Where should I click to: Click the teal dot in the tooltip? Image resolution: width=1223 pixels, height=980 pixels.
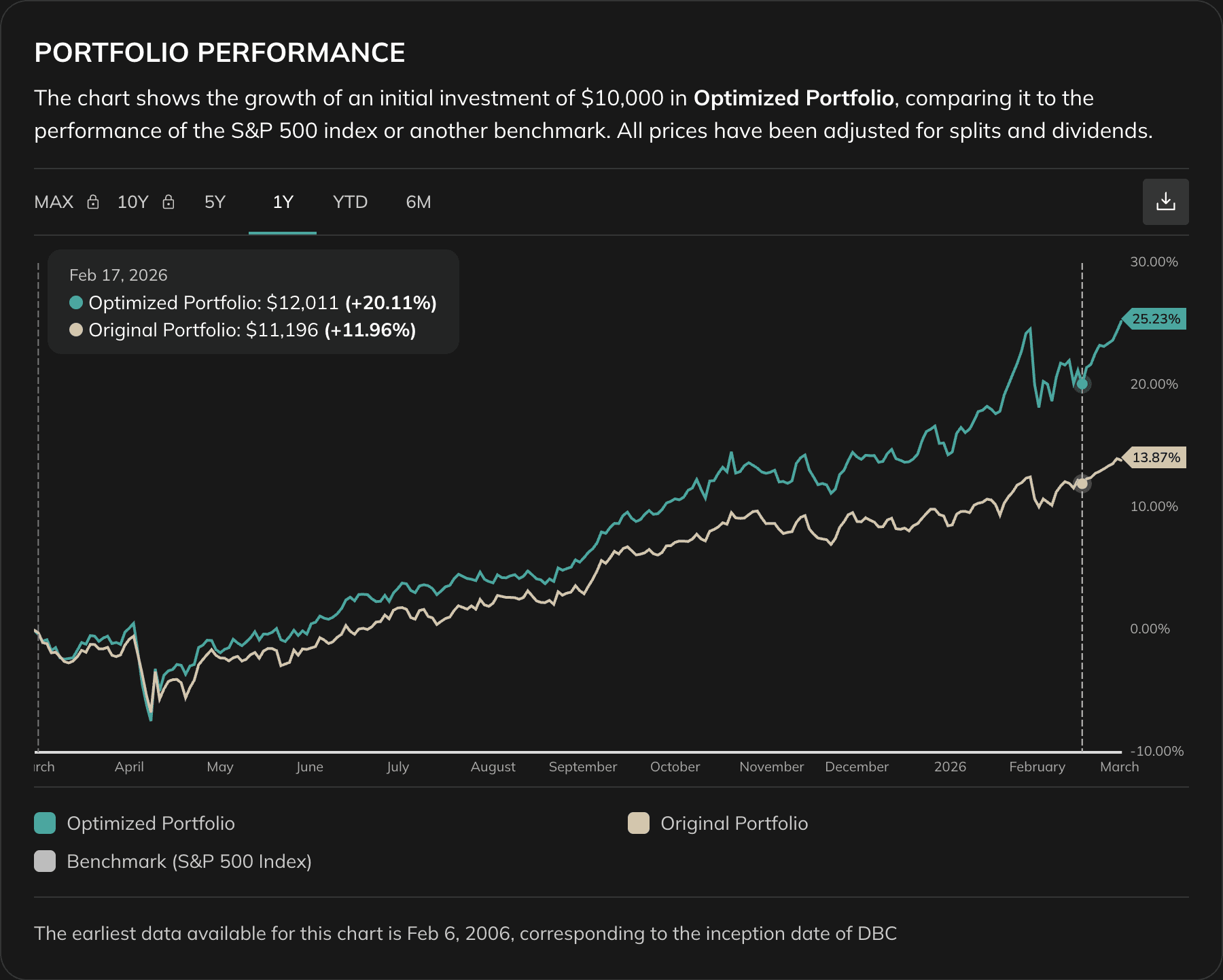tap(77, 302)
